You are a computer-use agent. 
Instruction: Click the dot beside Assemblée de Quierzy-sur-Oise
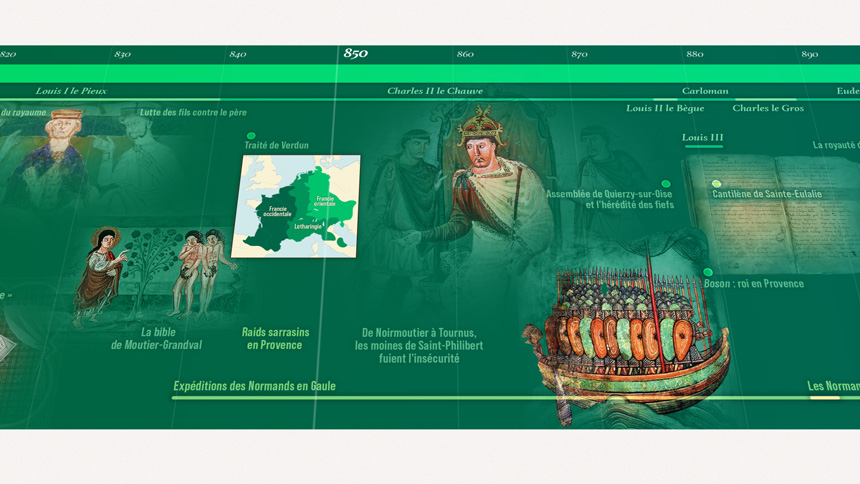[x=665, y=184]
